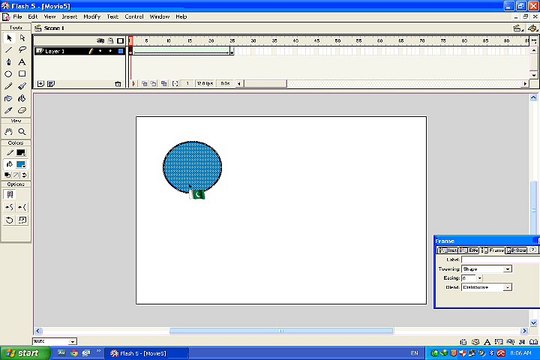
Task: Open the Edit Scene icon
Action: point(517,29)
